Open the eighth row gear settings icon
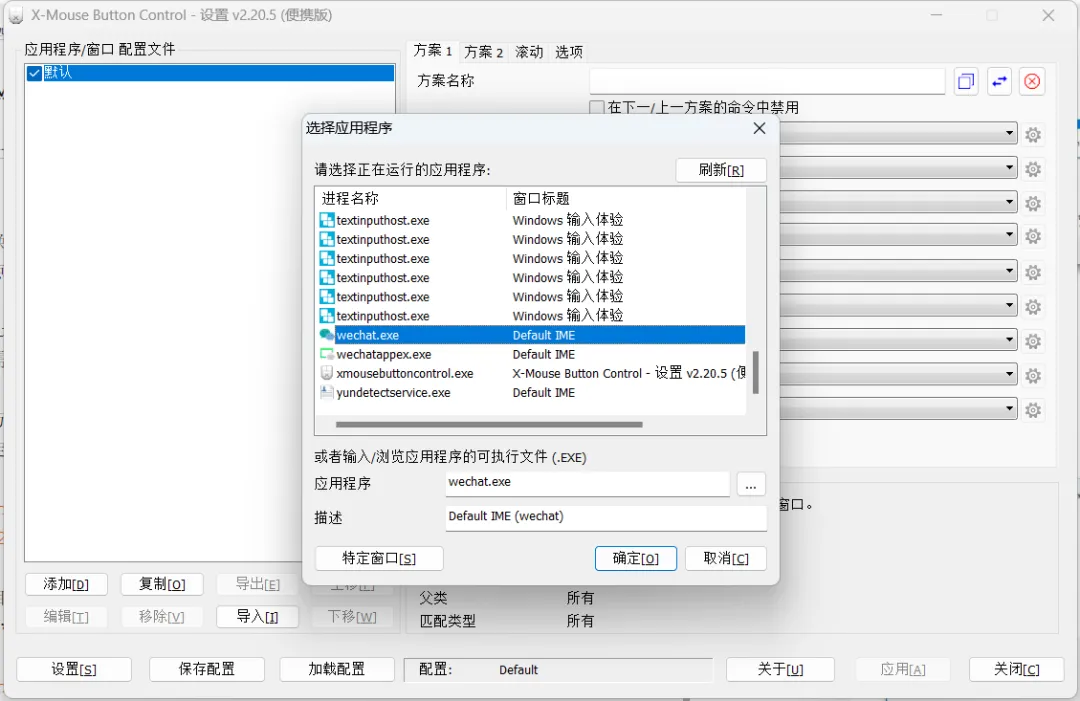1080x701 pixels. 1032,375
